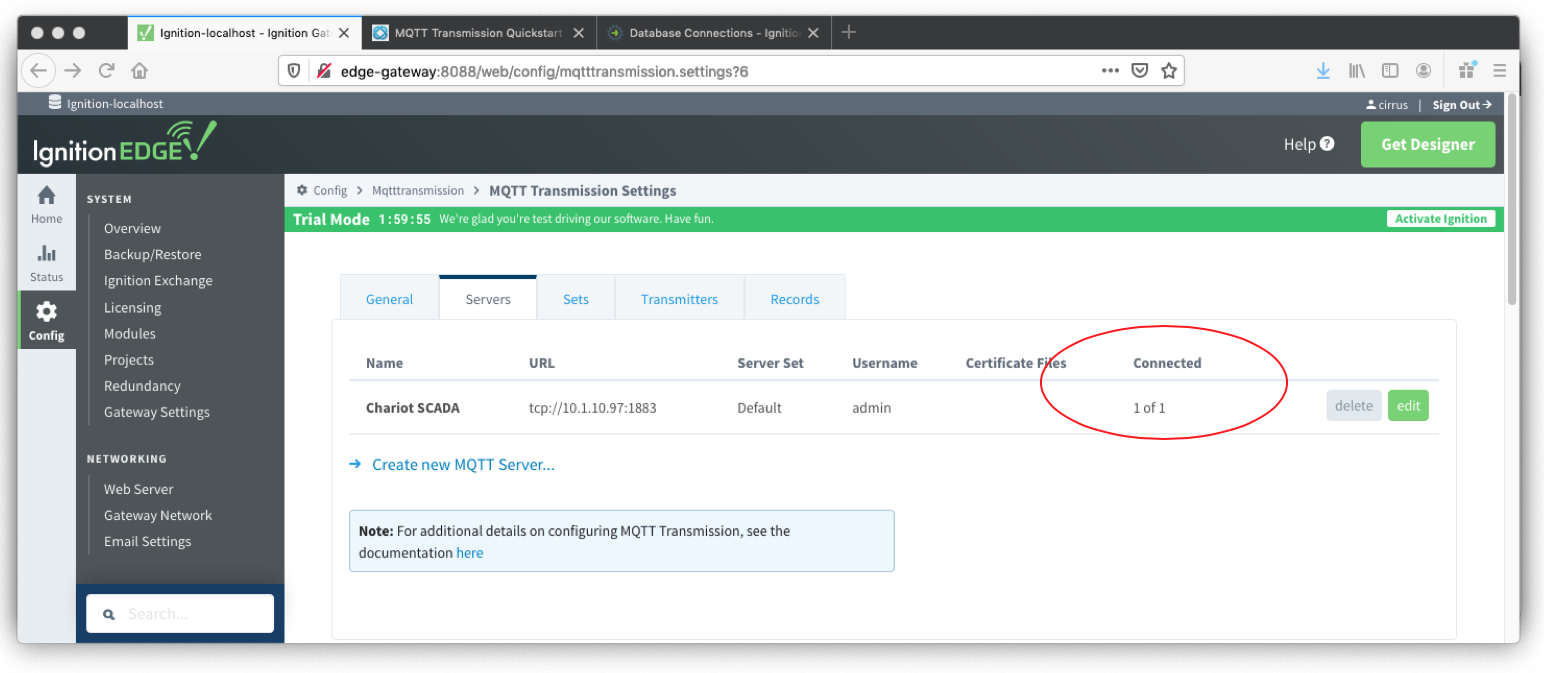Viewport: 1544px width, 673px height.
Task: Click the Activate Ignition button
Action: pyautogui.click(x=1441, y=219)
